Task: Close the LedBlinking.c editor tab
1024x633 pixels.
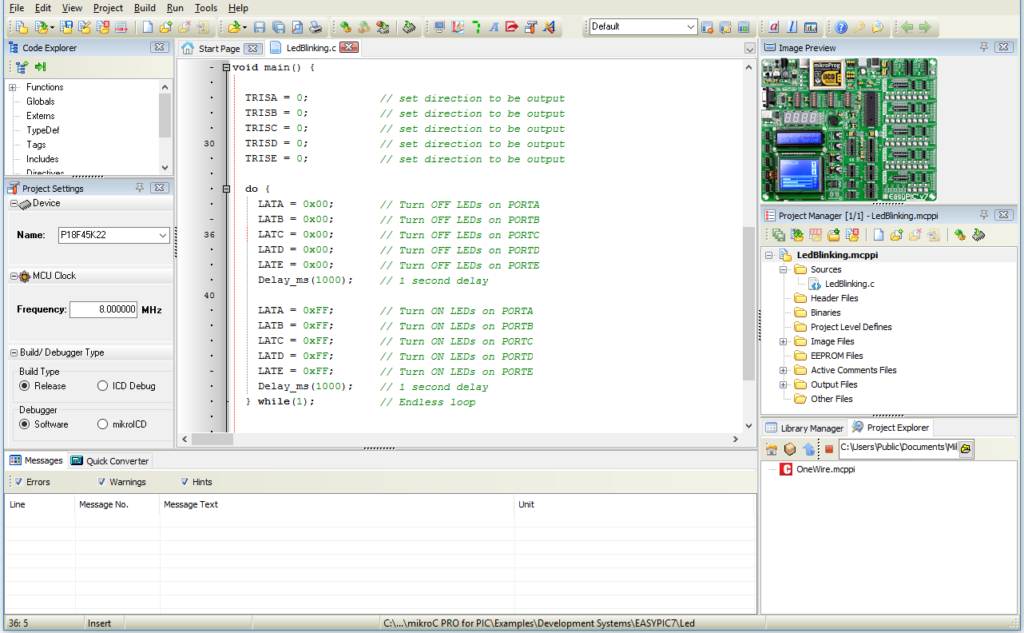Action: [x=349, y=47]
